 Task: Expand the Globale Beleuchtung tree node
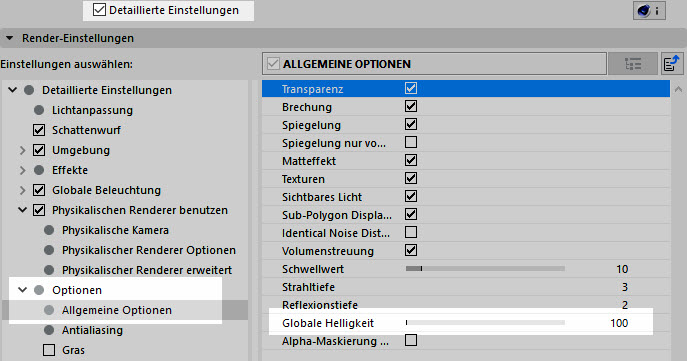pyautogui.click(x=23, y=190)
